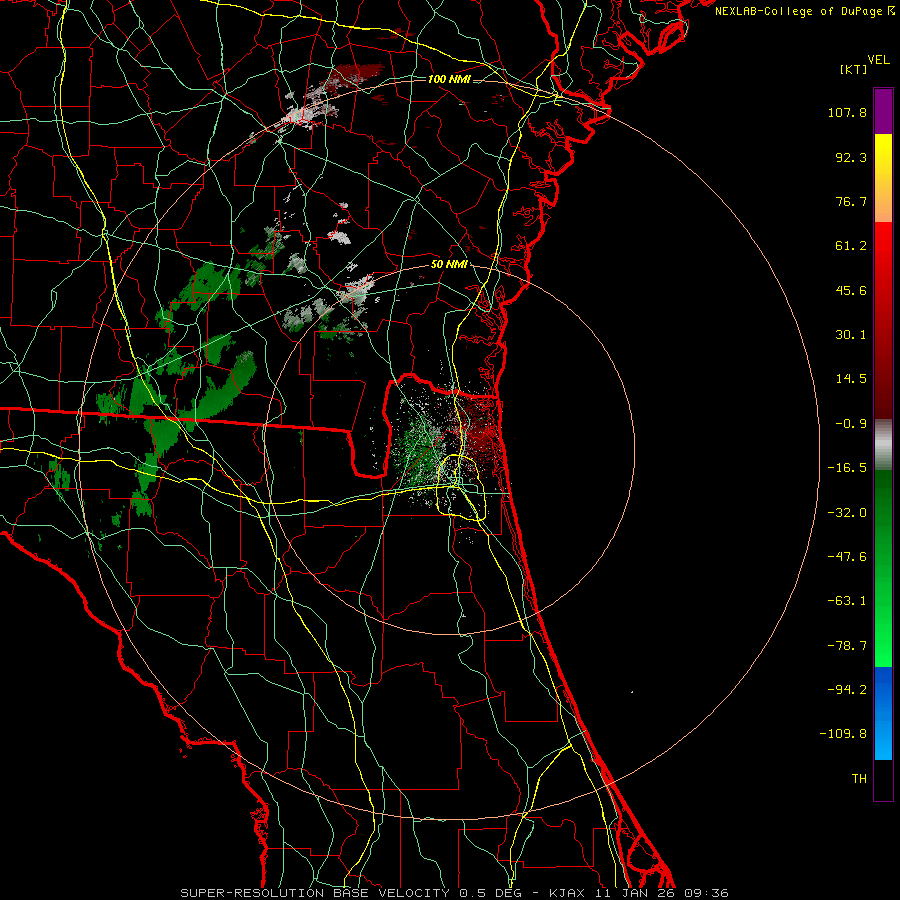Select the 30.1 value on velocity scale

851,335
